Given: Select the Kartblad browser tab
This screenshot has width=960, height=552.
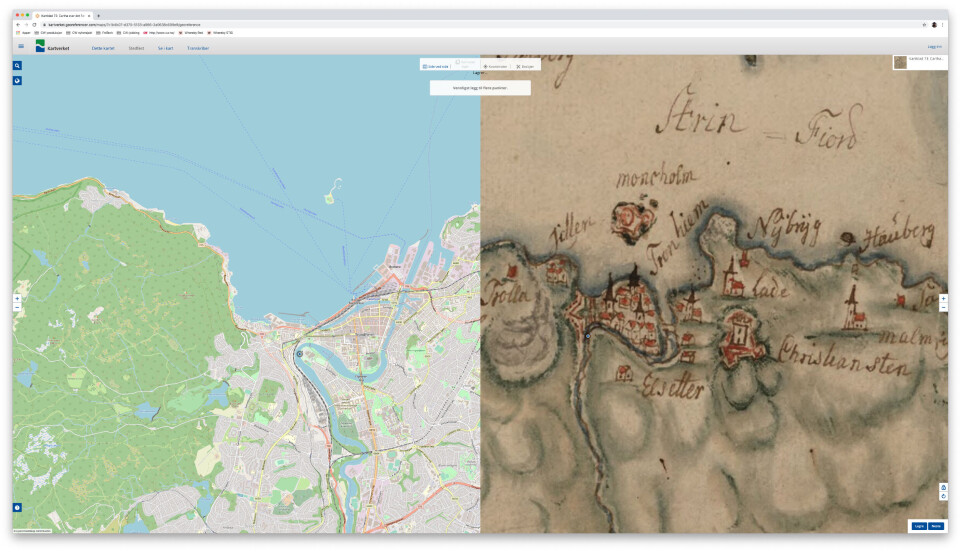Looking at the screenshot, I should (x=61, y=15).
